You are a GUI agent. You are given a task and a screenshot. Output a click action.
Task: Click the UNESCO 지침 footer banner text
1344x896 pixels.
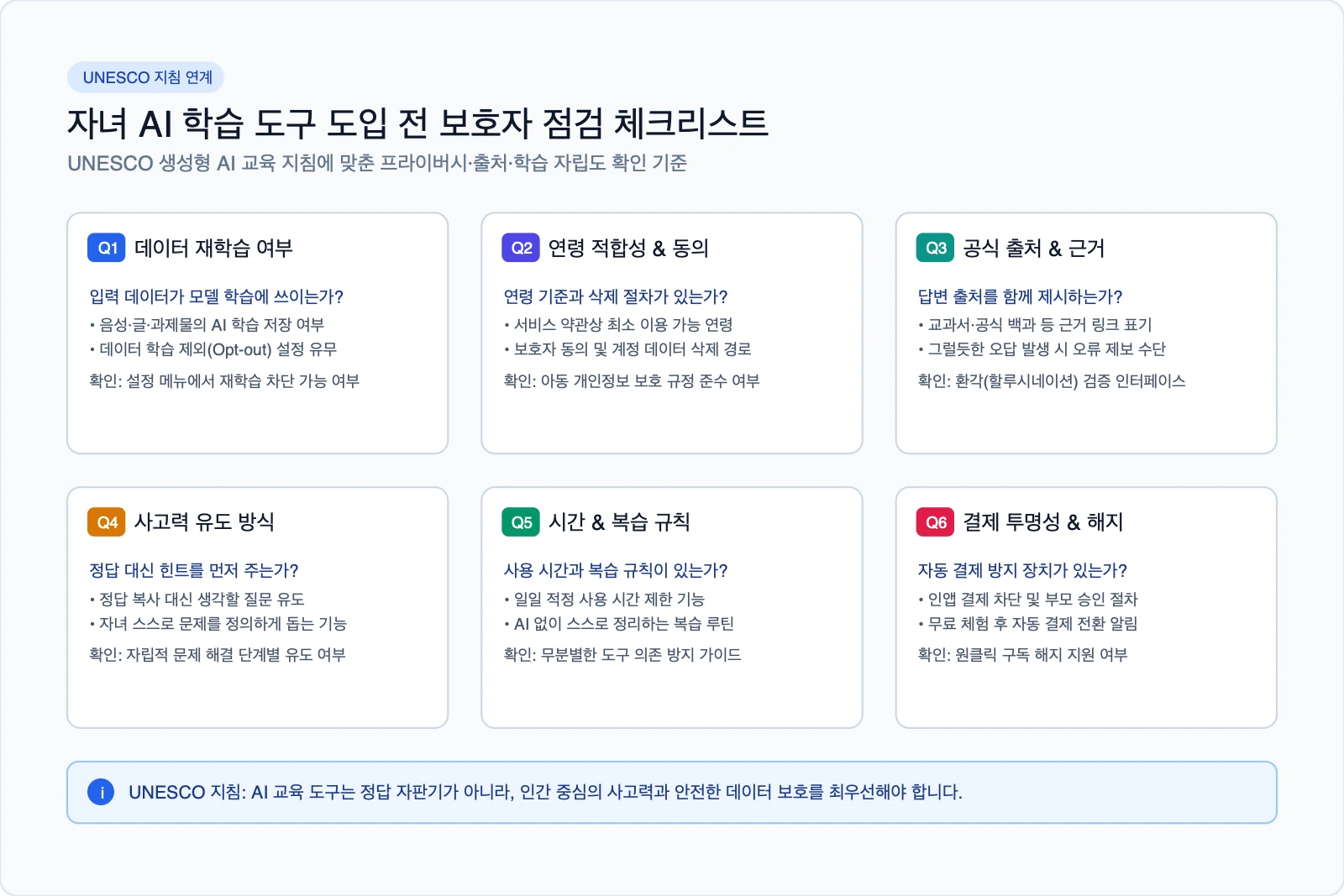coord(545,792)
